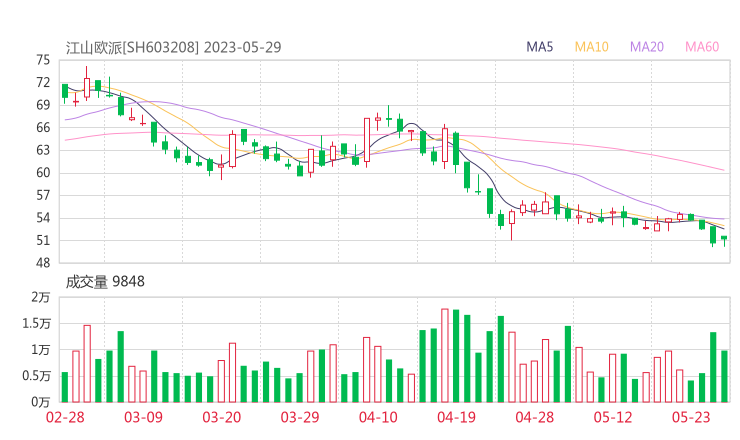Screen dimensions: 740x440
Task: Select the 05-23 date label
Action: pyautogui.click(x=690, y=417)
